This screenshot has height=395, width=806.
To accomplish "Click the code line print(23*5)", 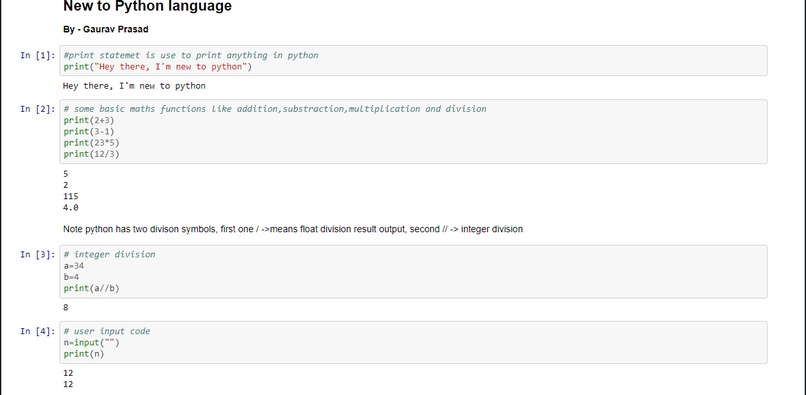I will tap(91, 143).
